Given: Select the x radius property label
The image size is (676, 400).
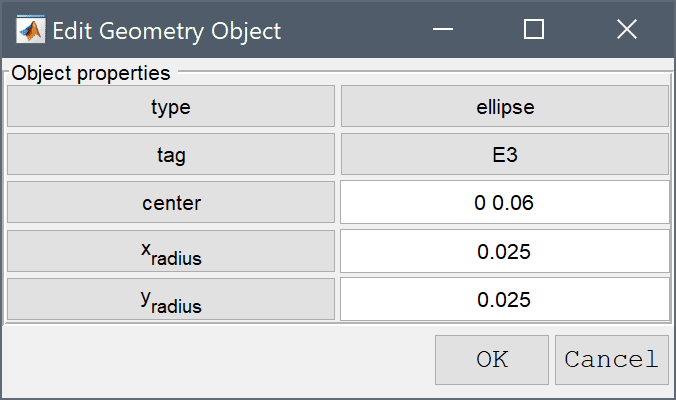Looking at the screenshot, I should [171, 251].
